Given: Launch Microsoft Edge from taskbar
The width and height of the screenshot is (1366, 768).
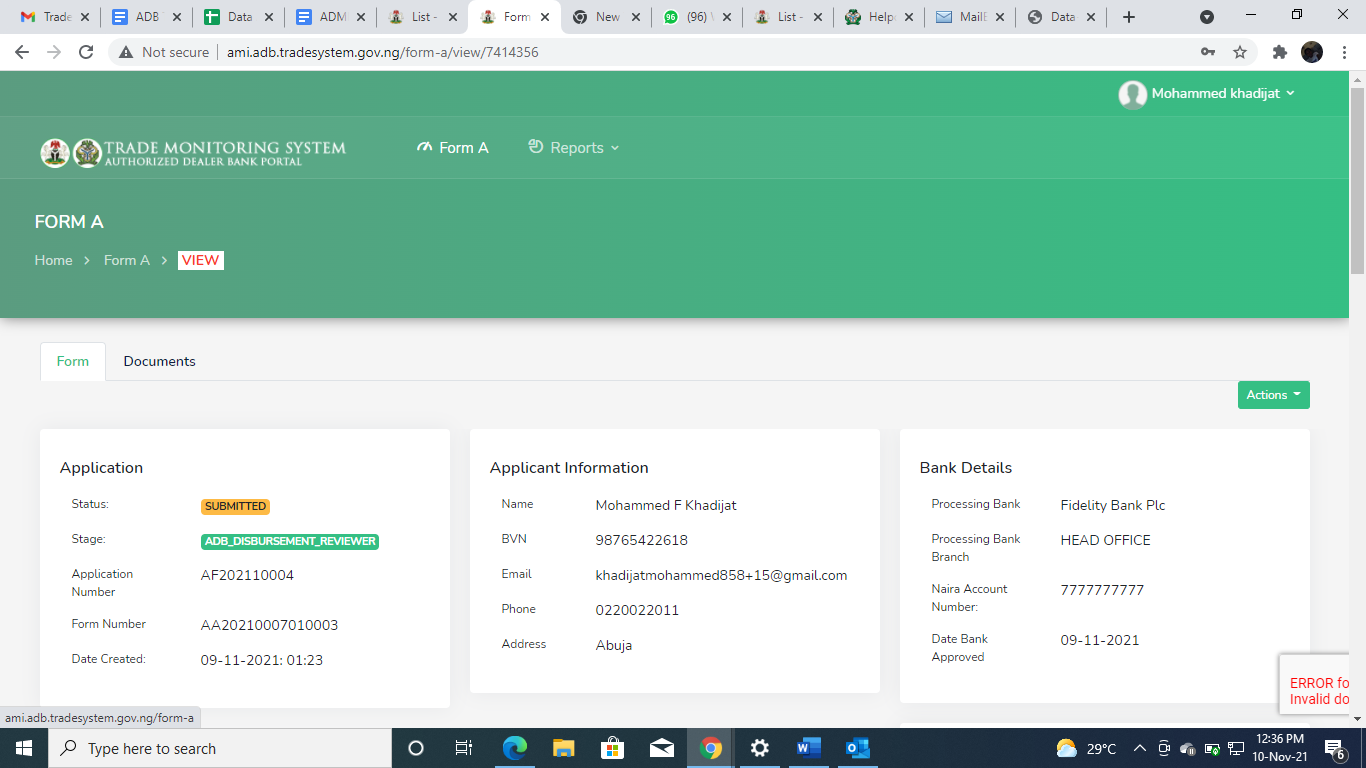Looking at the screenshot, I should (514, 748).
